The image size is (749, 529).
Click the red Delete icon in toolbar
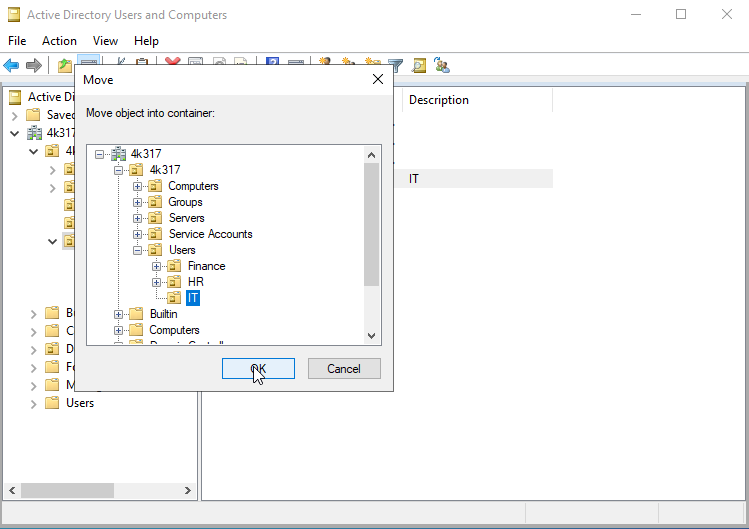coord(173,65)
